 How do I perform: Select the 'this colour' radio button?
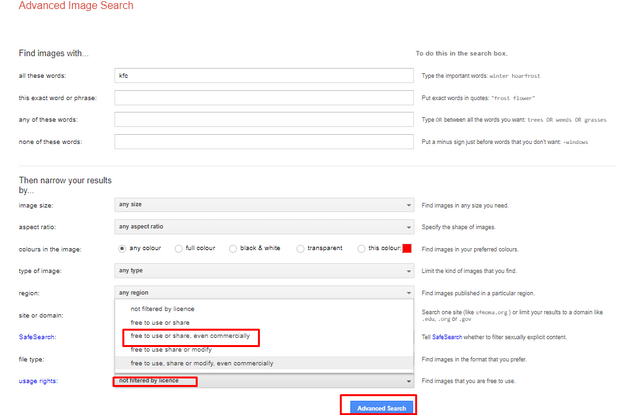[361, 249]
